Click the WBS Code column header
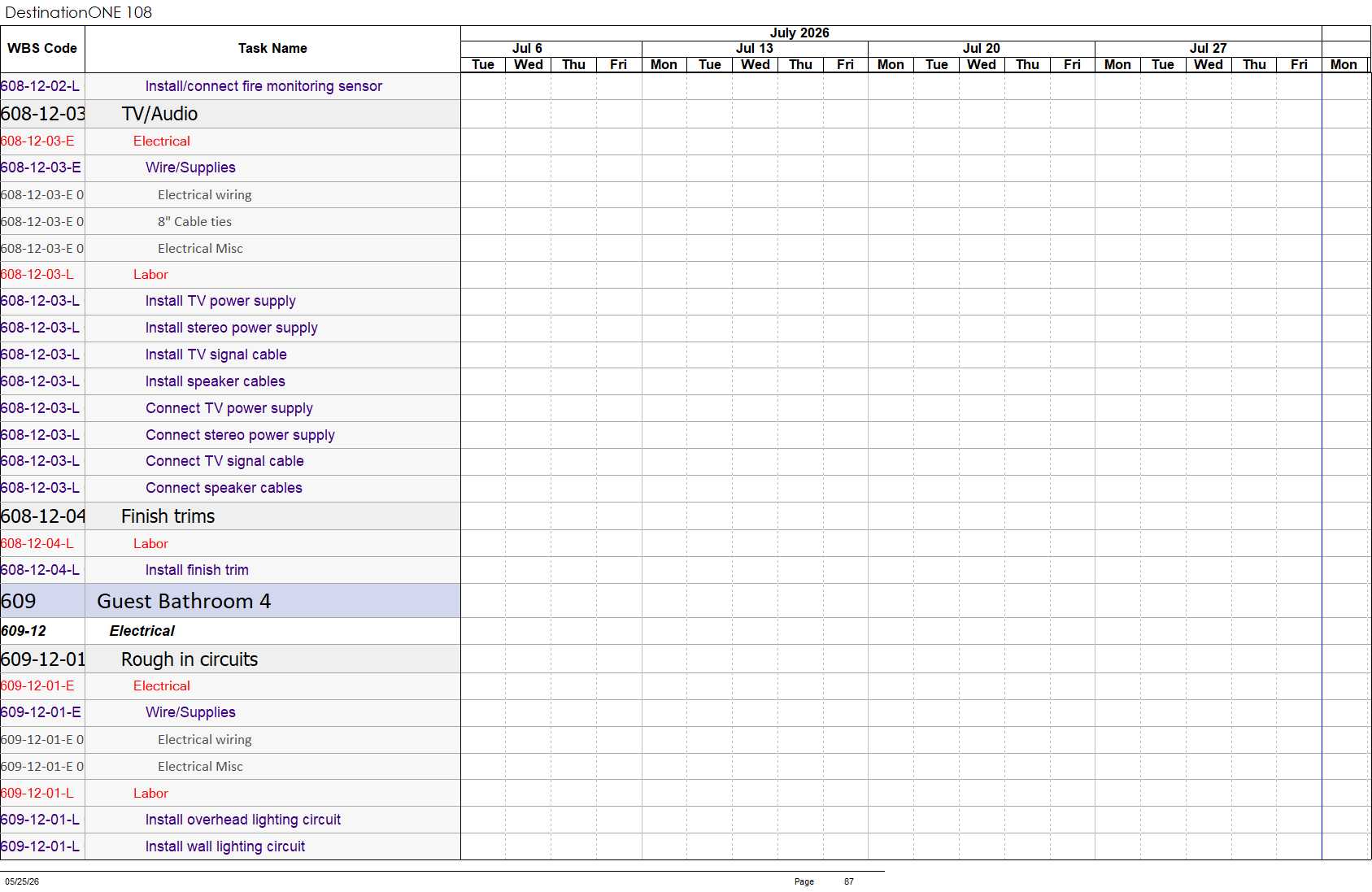Screen dimensions: 1372x892 pos(42,49)
